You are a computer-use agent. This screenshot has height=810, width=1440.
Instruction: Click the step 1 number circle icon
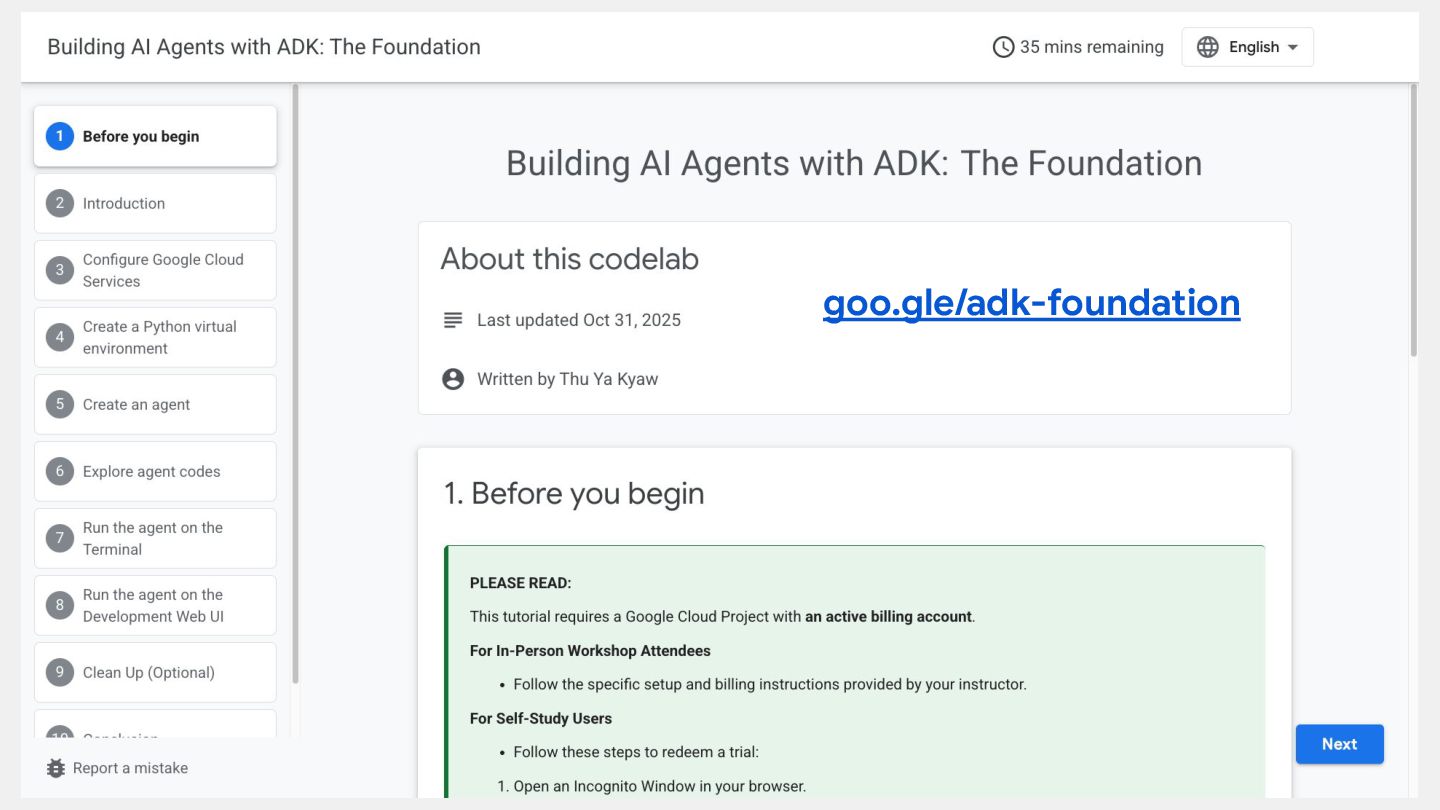click(x=60, y=136)
